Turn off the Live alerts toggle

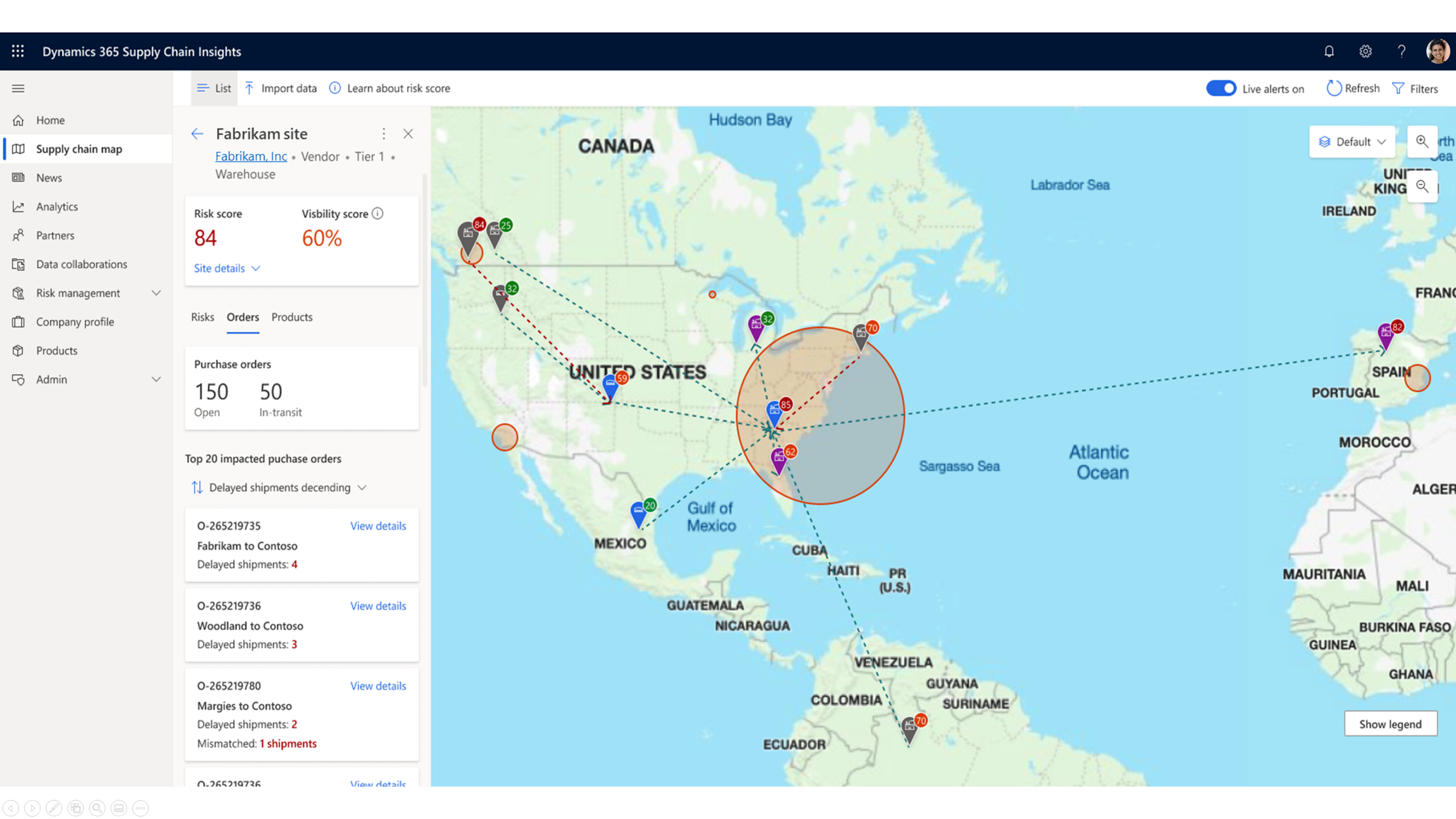point(1221,88)
